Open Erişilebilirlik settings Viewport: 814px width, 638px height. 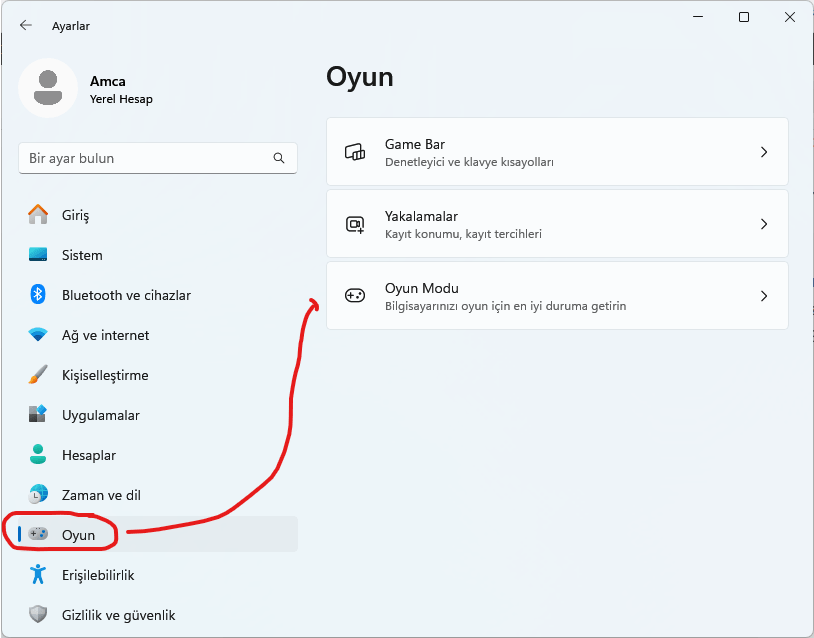(x=158, y=574)
